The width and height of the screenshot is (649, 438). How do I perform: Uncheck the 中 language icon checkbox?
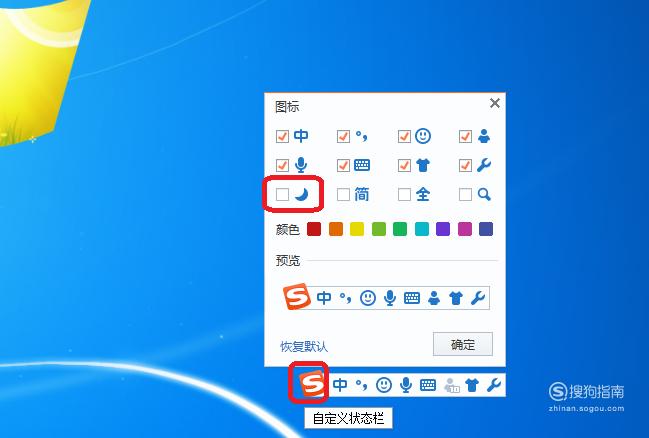coord(282,136)
